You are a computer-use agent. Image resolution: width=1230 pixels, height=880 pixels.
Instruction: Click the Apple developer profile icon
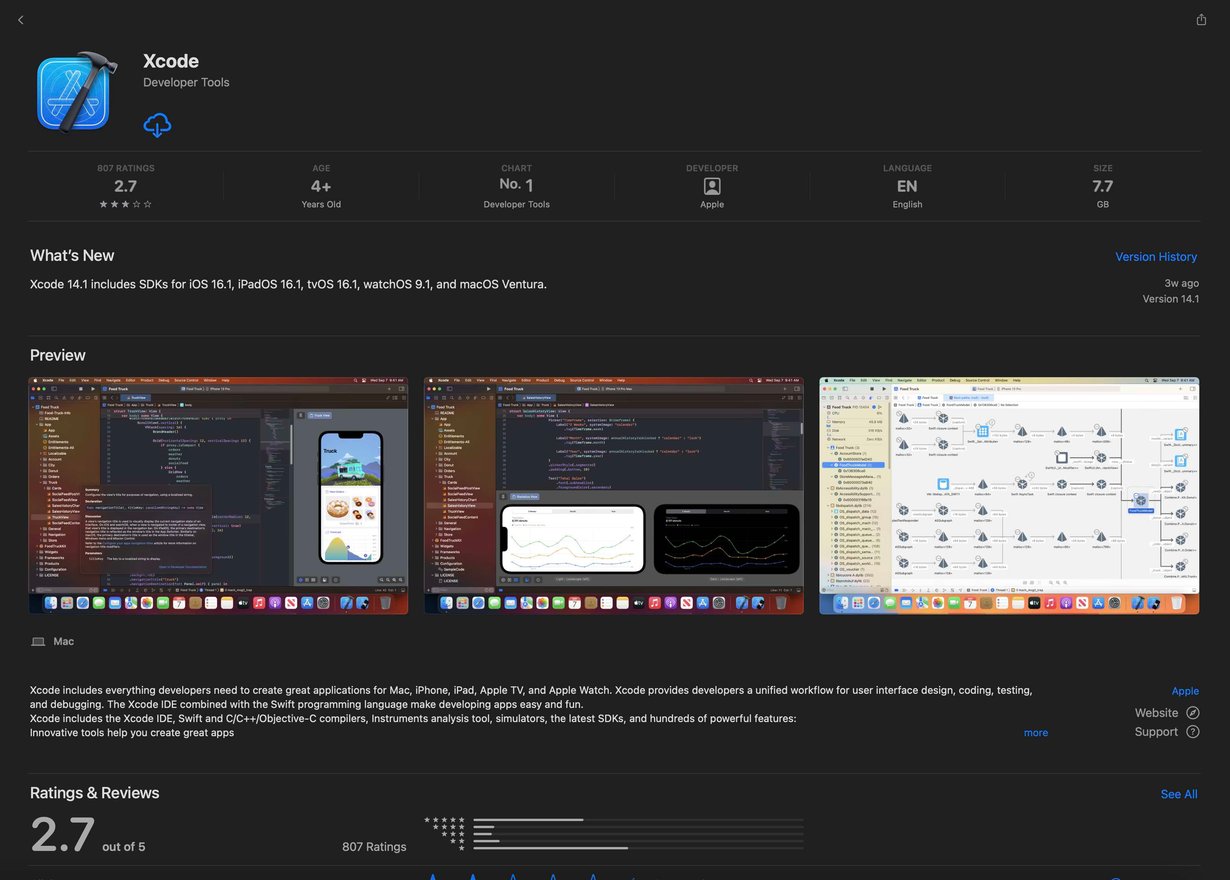coord(711,186)
